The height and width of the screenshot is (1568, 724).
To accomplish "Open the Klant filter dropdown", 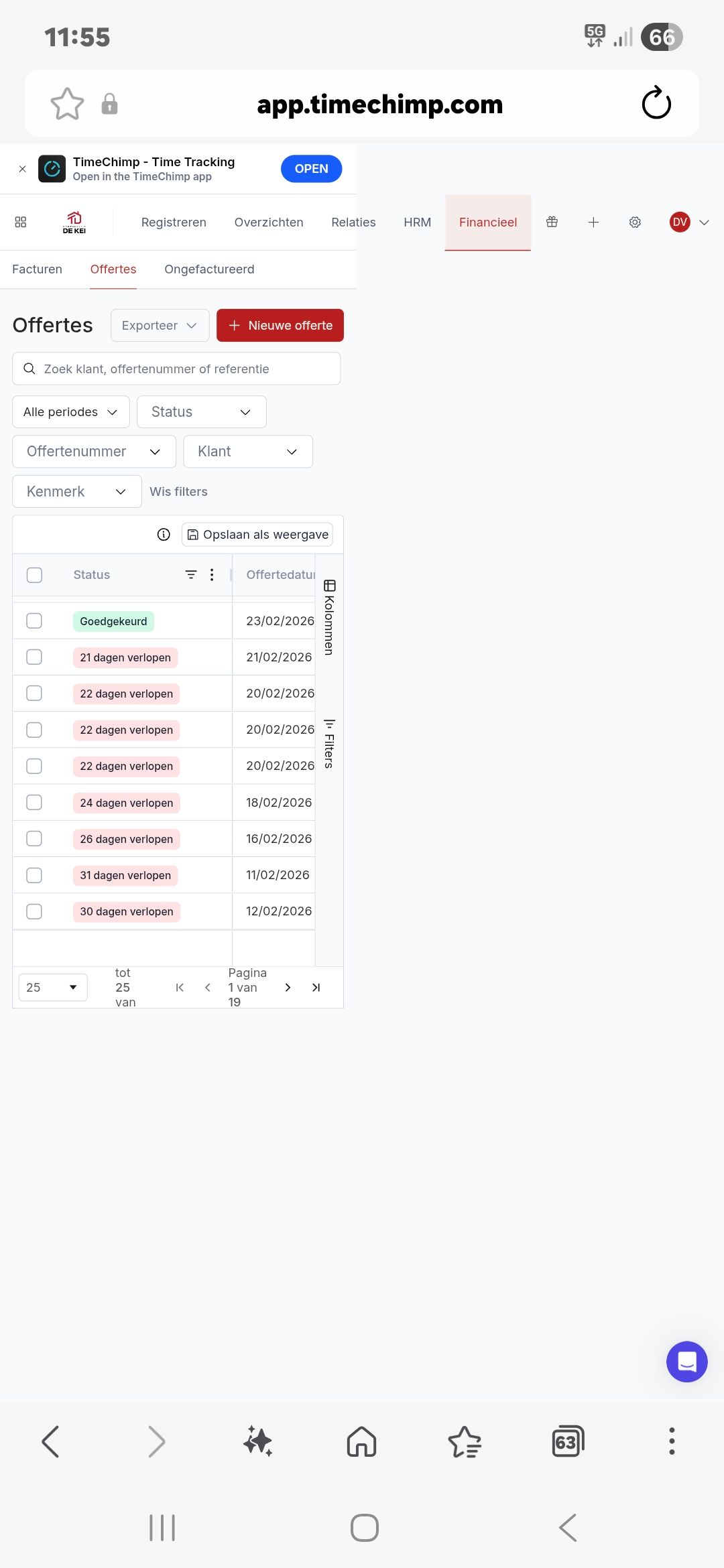I will 247,452.
